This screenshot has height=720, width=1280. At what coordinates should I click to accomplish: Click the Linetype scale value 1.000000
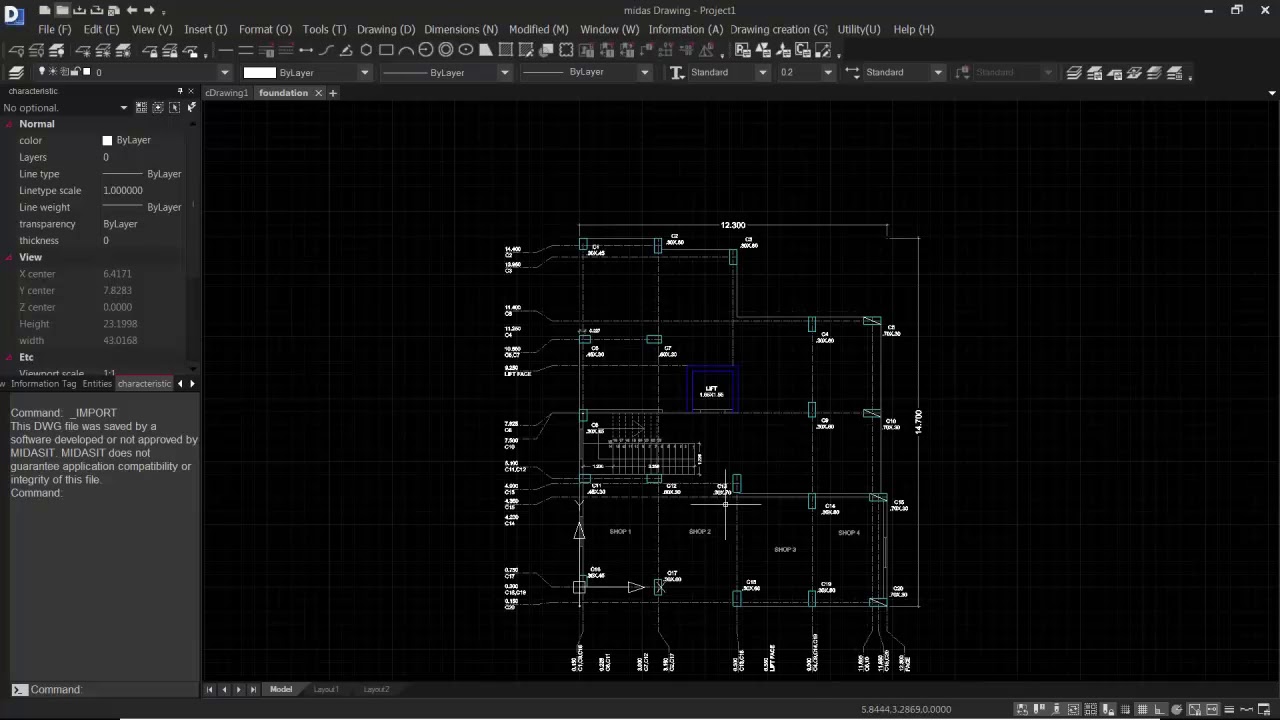click(123, 190)
